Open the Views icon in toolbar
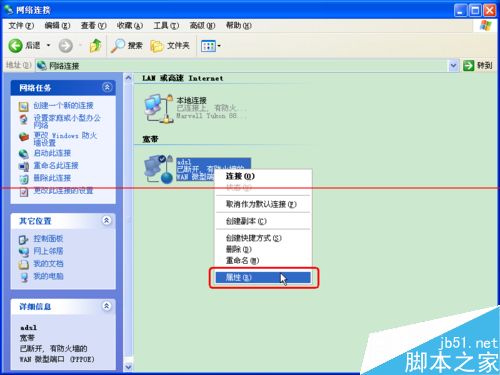Image resolution: width=500 pixels, height=375 pixels. pyautogui.click(x=209, y=46)
